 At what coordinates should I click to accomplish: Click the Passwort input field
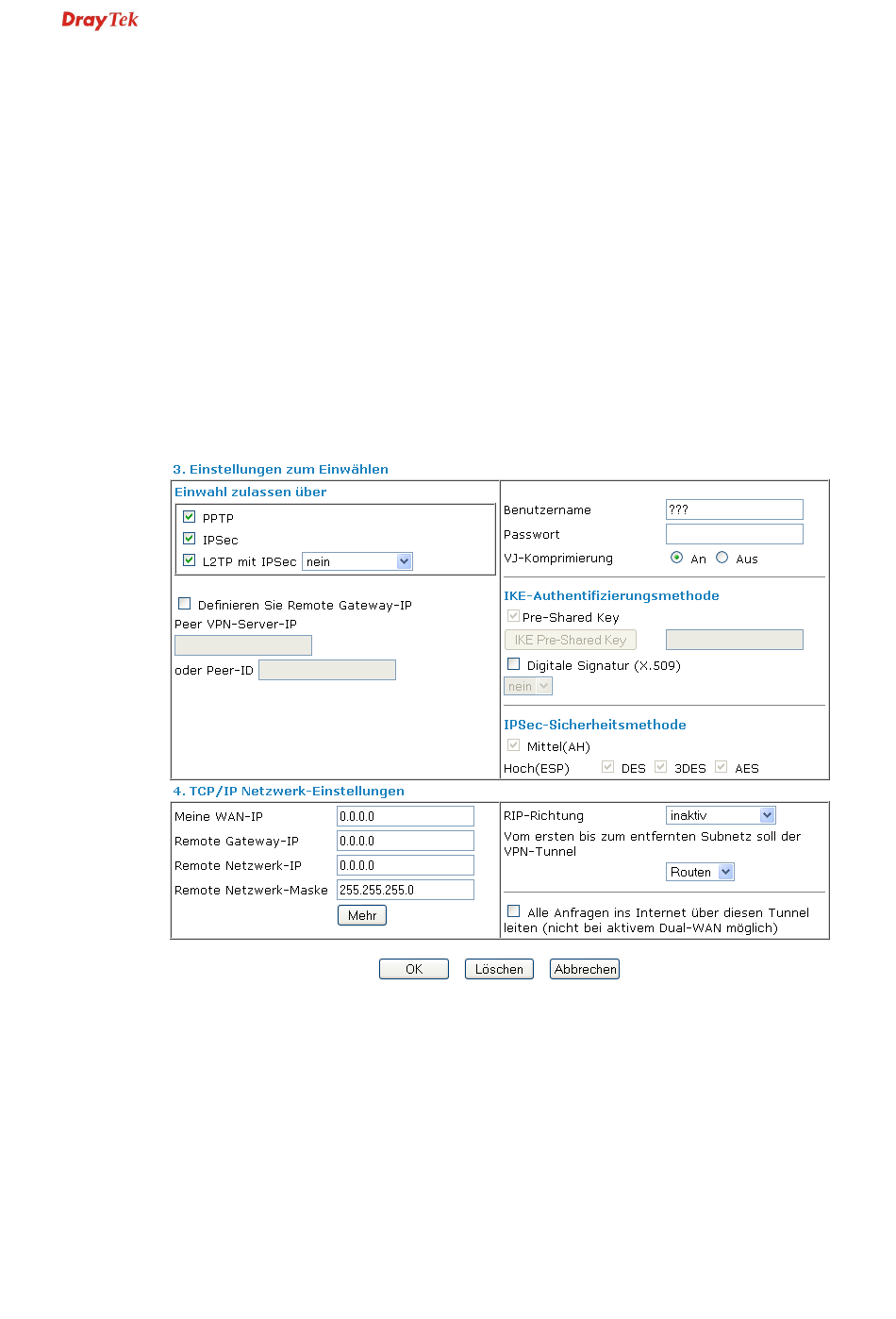(734, 534)
